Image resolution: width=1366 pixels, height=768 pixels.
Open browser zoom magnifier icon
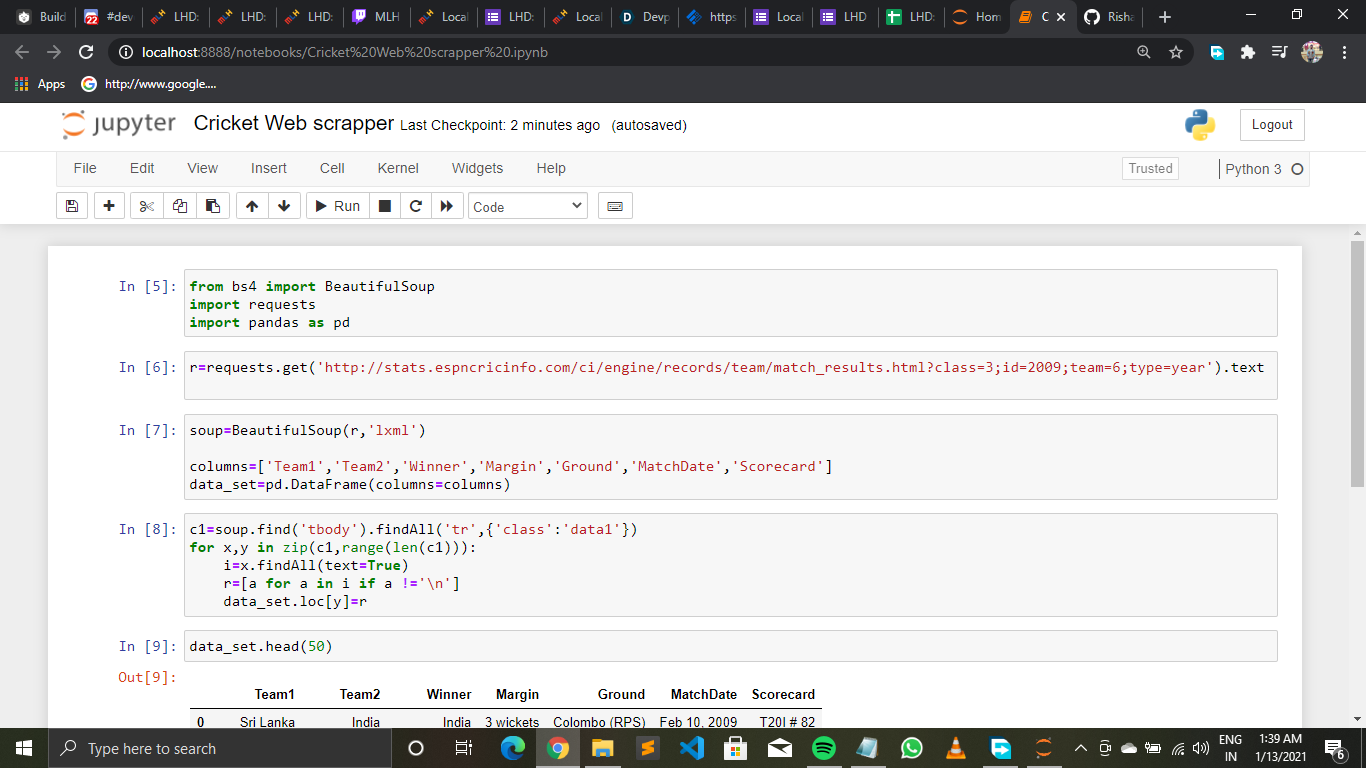(x=1144, y=52)
